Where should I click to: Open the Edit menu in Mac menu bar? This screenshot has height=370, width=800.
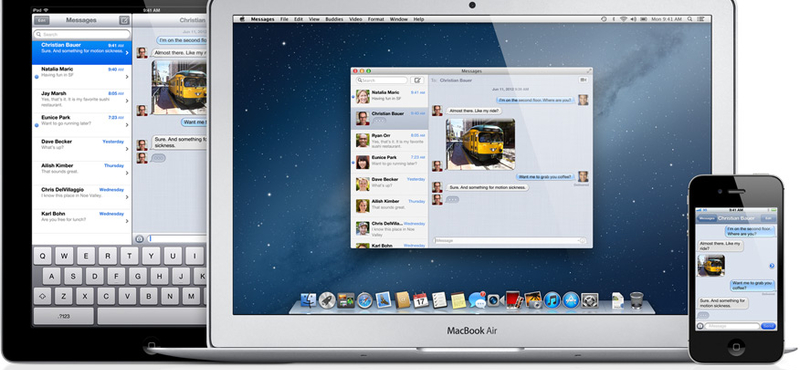pos(298,19)
